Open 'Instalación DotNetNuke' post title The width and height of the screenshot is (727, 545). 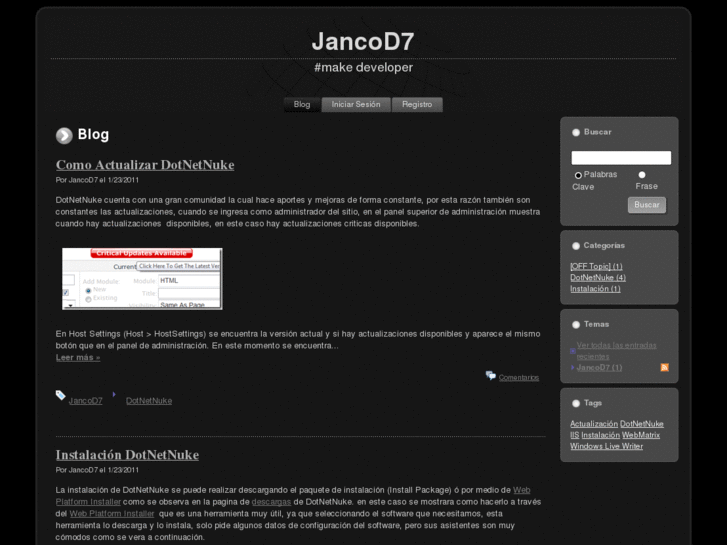click(x=127, y=455)
